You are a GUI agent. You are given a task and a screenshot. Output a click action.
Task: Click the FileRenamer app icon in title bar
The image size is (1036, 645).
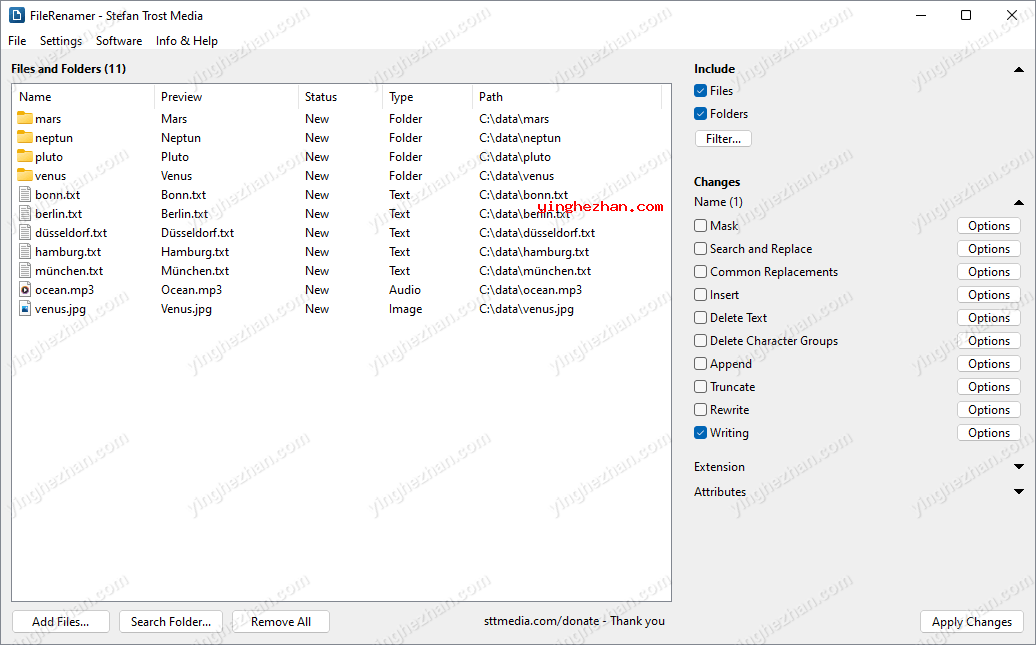[x=16, y=15]
